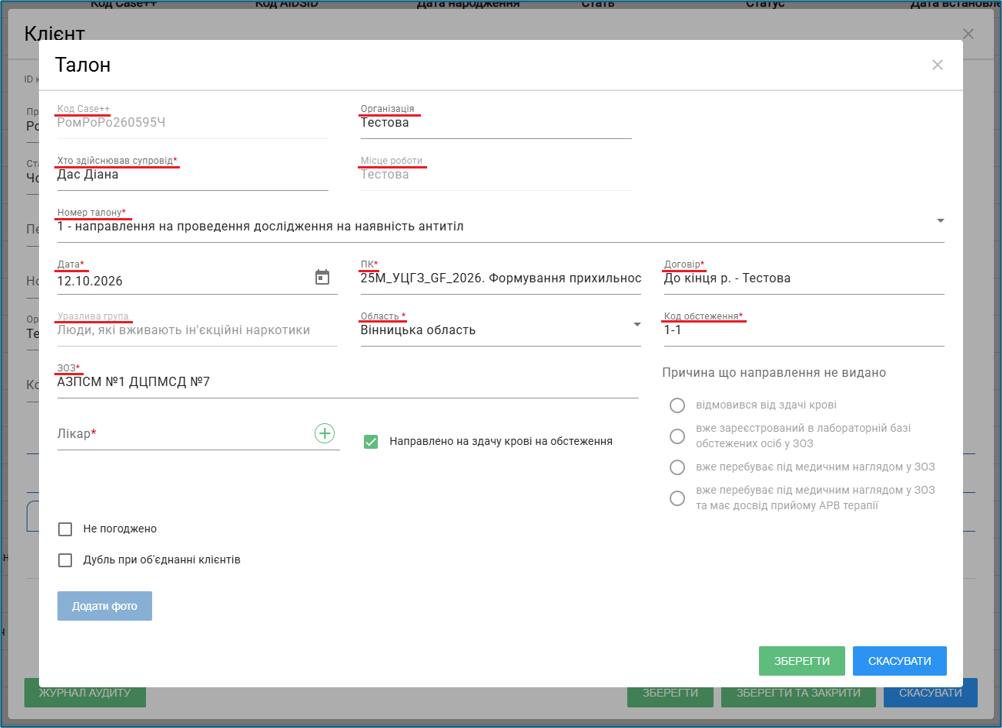
Task: Open the 'Договір' selector field
Action: point(804,278)
